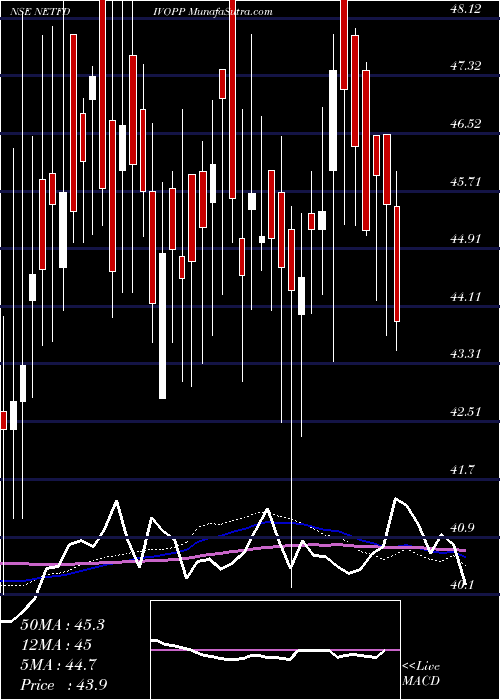Viewport: 500px width, 700px height.
Task: Click the IVOPP MunafaSutra.com watermark text
Action: (x=213, y=12)
